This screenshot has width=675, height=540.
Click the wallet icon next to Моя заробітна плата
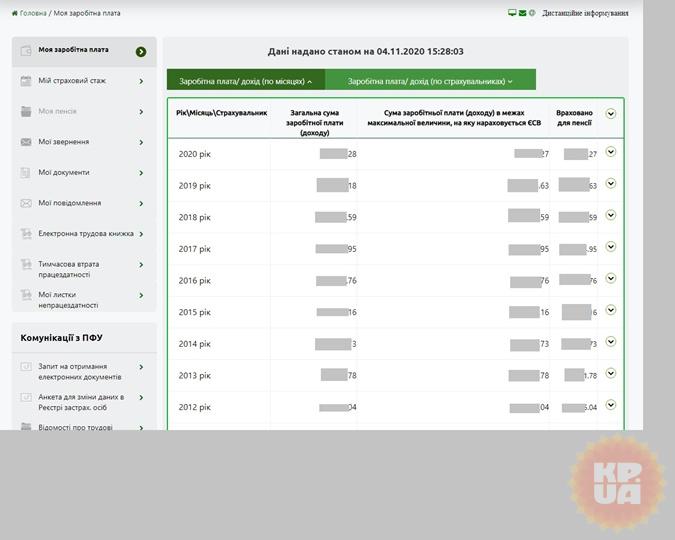[x=27, y=50]
